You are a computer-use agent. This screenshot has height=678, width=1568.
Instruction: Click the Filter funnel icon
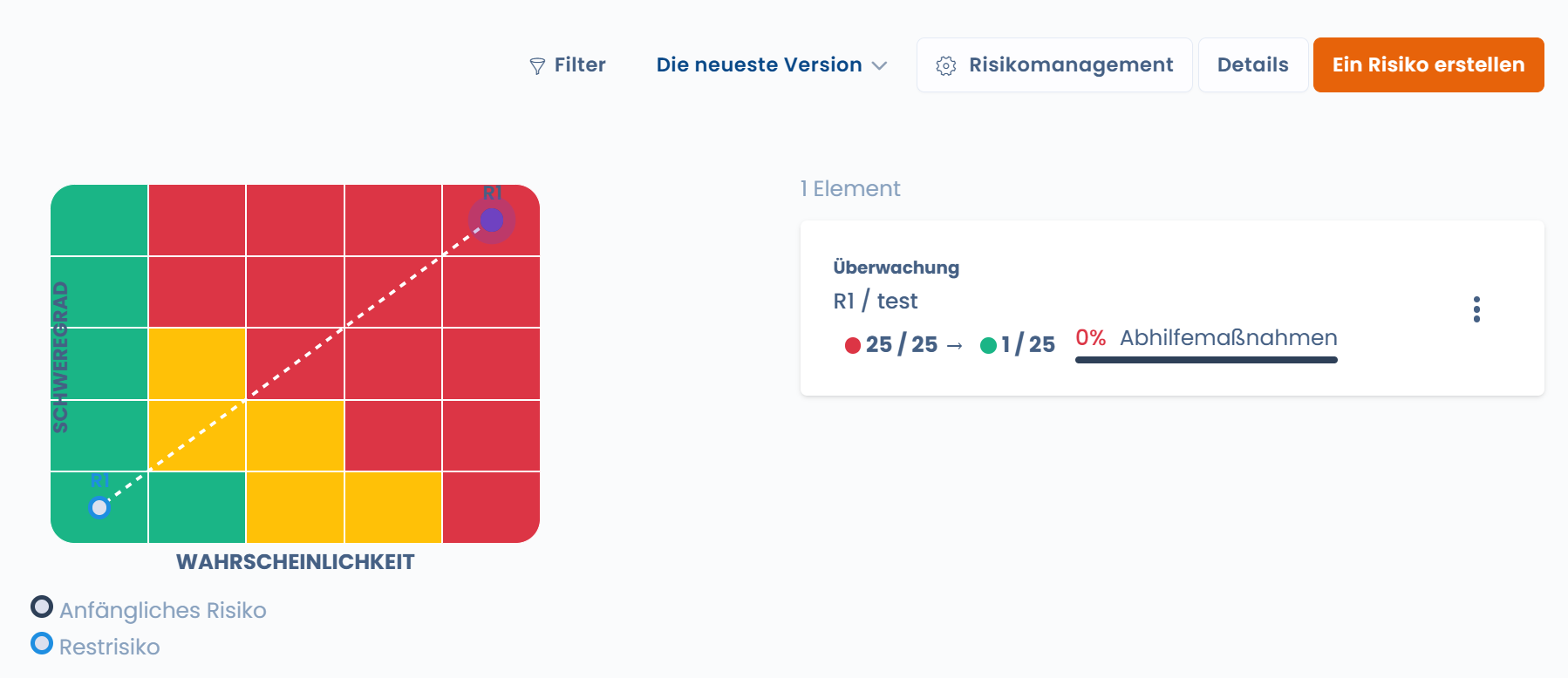[537, 66]
